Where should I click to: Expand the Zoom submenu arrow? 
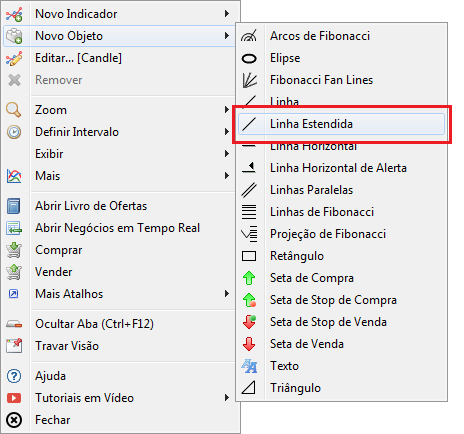227,110
